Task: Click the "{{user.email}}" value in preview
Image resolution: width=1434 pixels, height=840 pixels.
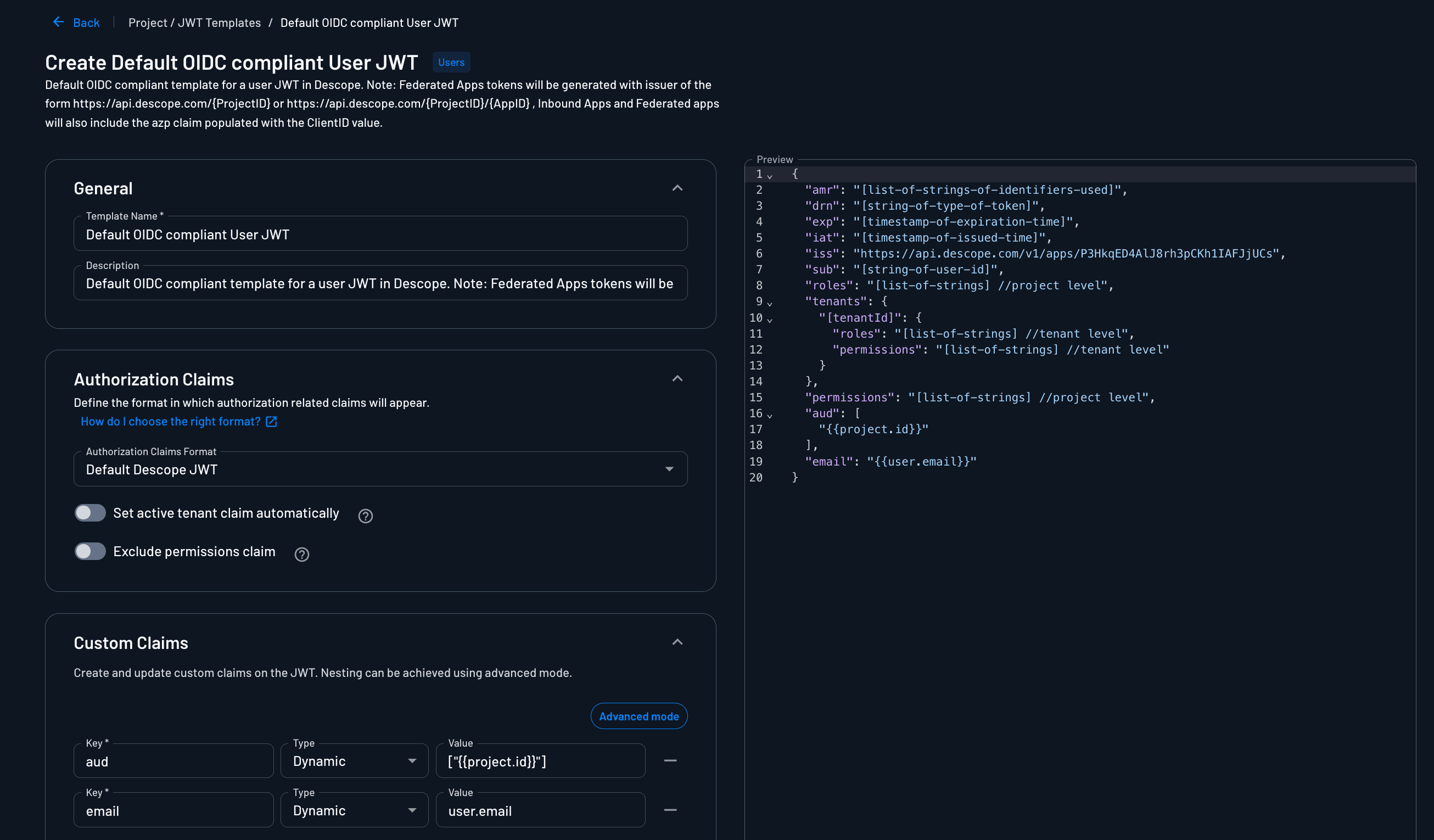Action: 921,462
